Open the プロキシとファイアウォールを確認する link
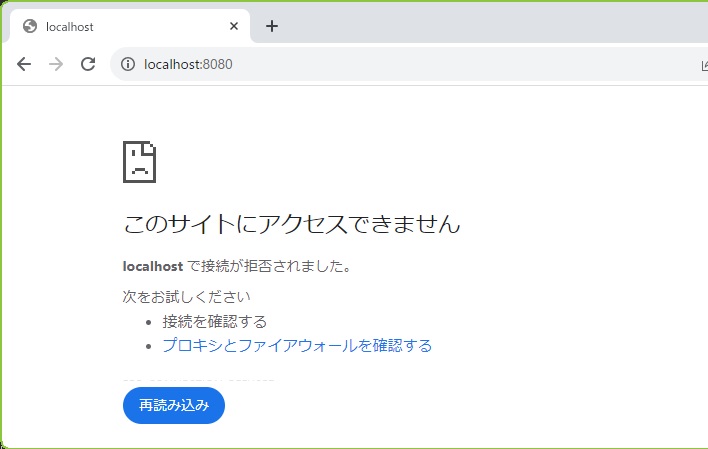708x449 pixels. click(x=297, y=346)
